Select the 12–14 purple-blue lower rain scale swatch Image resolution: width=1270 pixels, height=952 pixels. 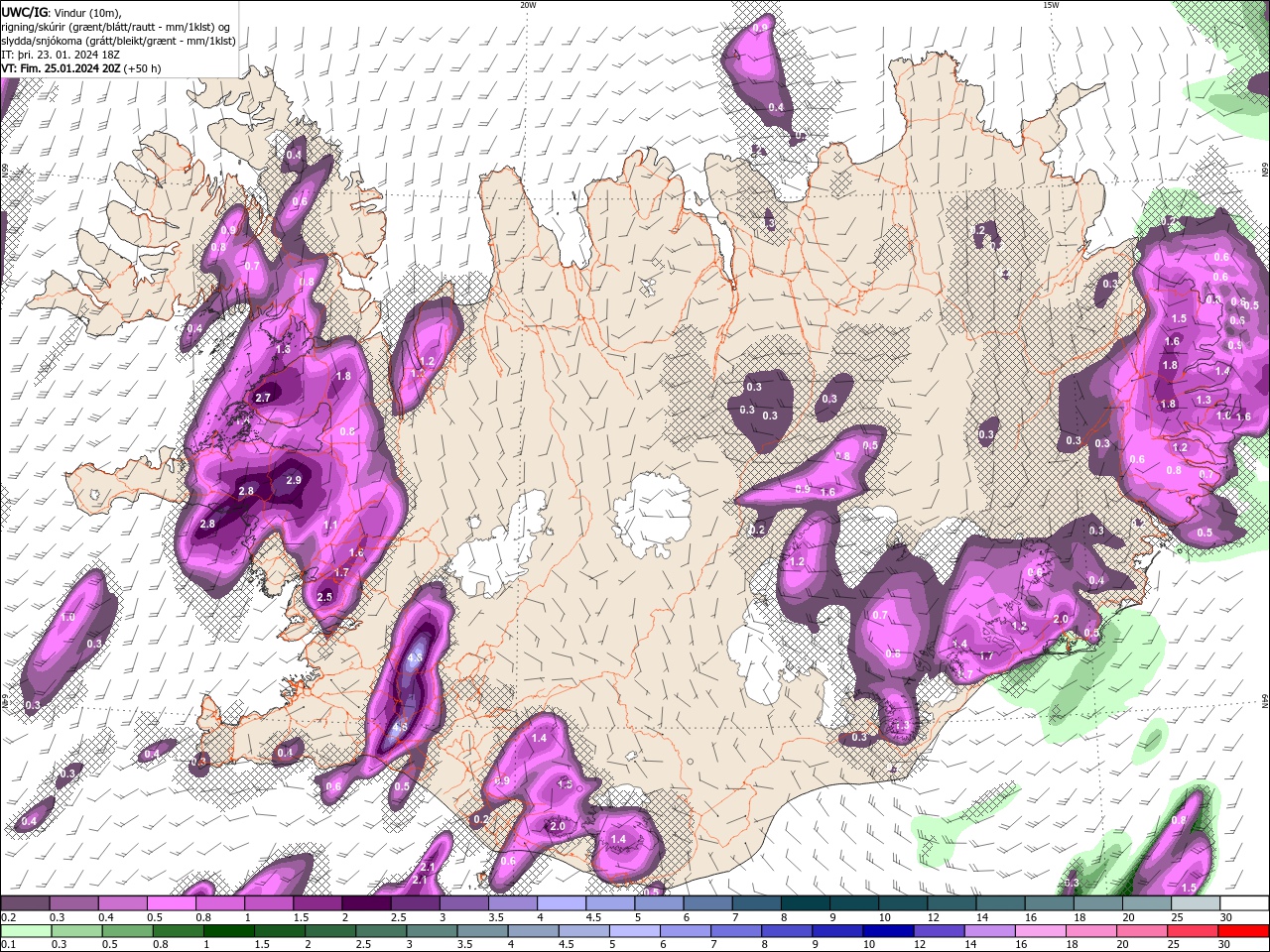tap(939, 931)
